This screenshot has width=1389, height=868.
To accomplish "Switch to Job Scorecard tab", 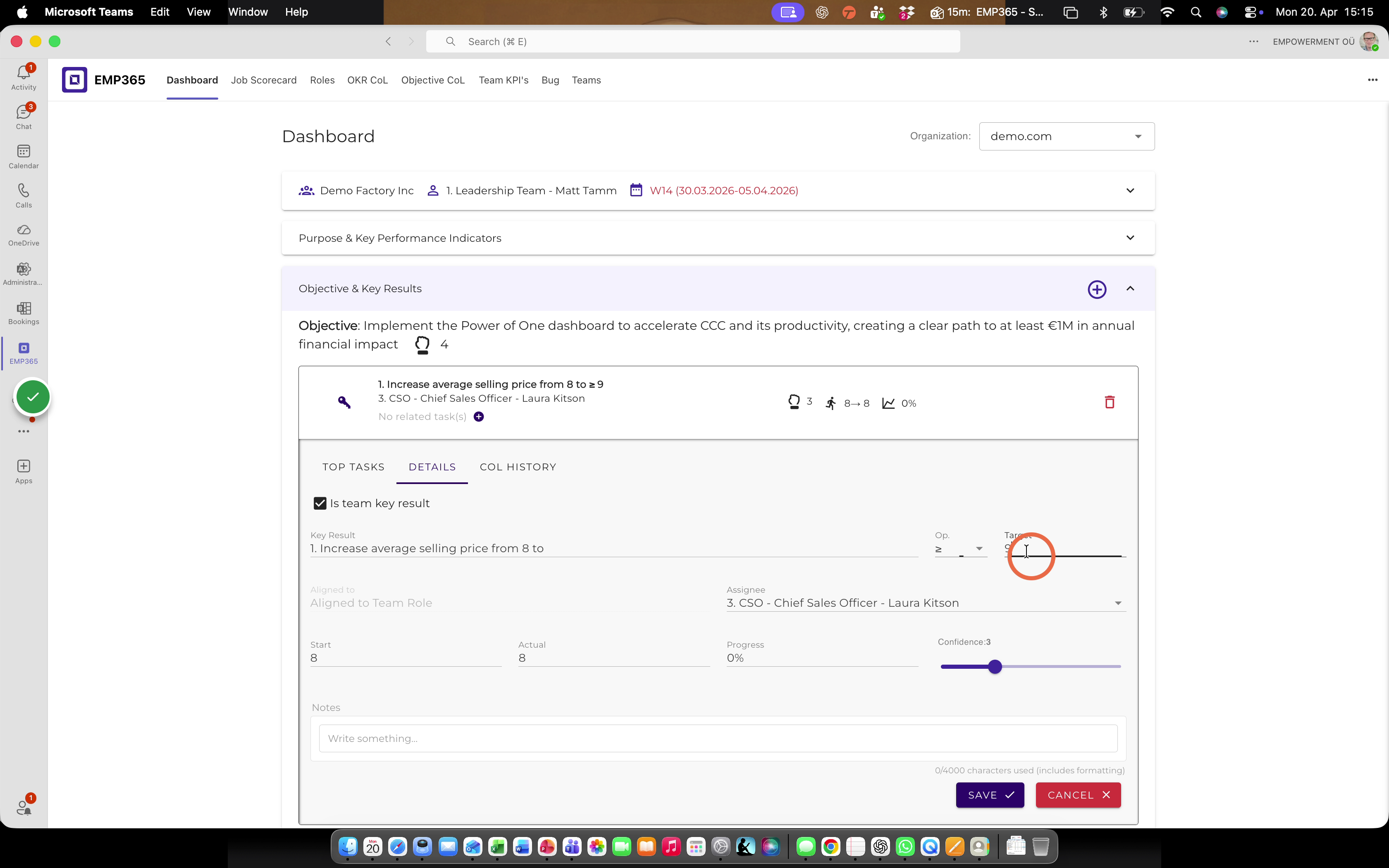I will [263, 80].
